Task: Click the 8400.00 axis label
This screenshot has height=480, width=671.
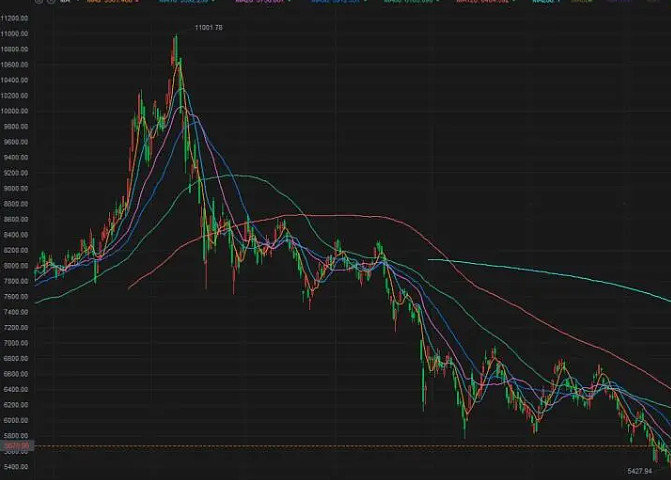Action: click(16, 235)
